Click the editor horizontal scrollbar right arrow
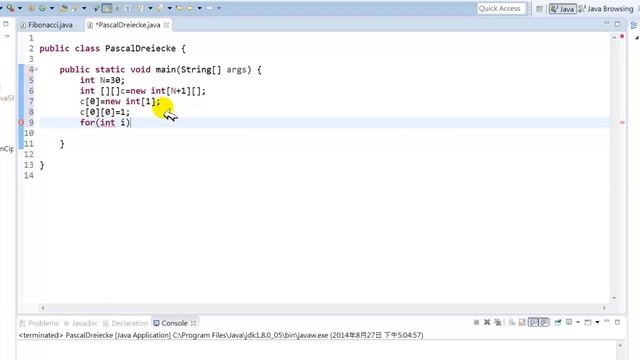 click(604, 308)
